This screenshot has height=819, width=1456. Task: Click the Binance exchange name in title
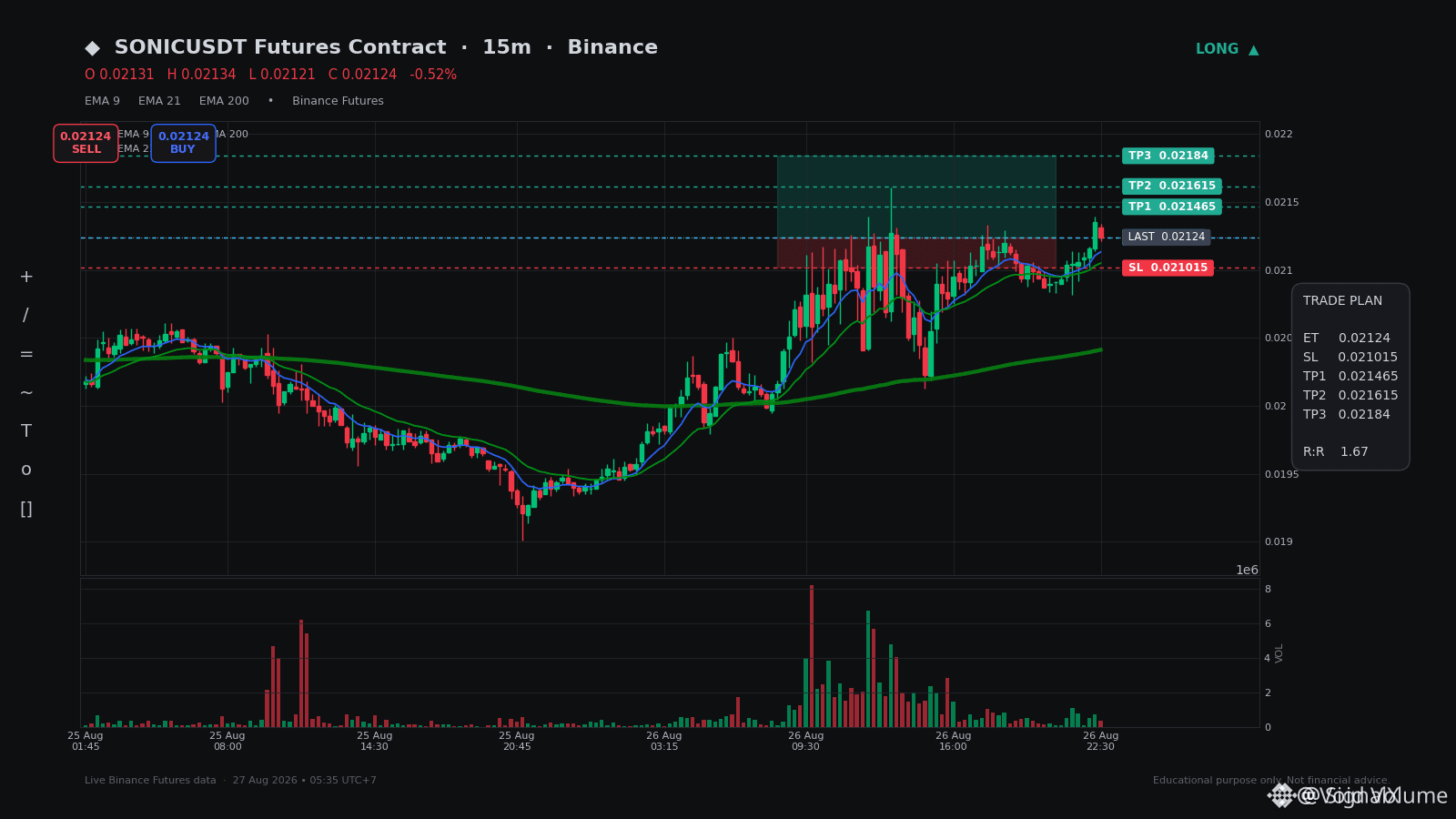click(612, 47)
